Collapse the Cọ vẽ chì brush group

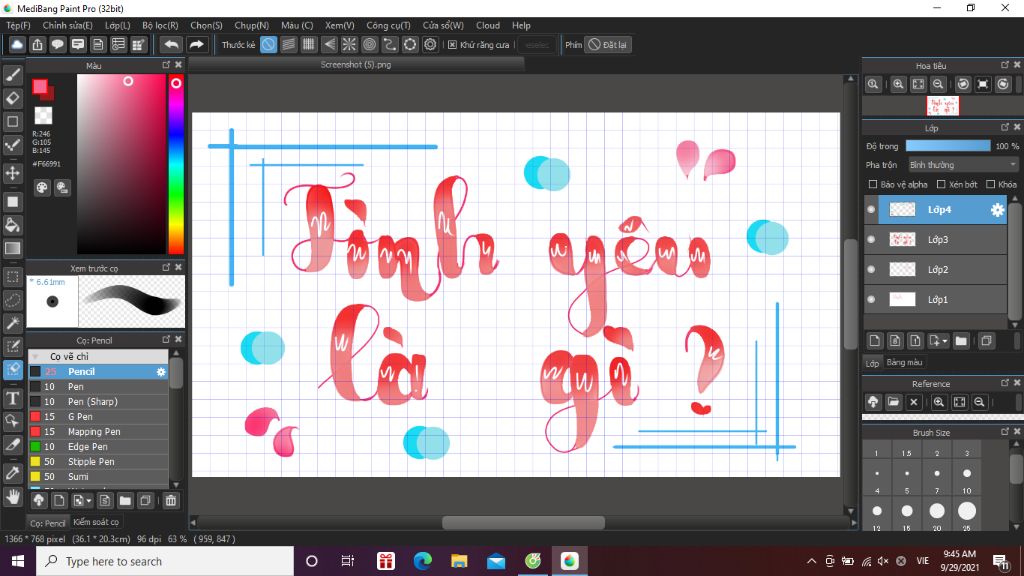tap(35, 357)
